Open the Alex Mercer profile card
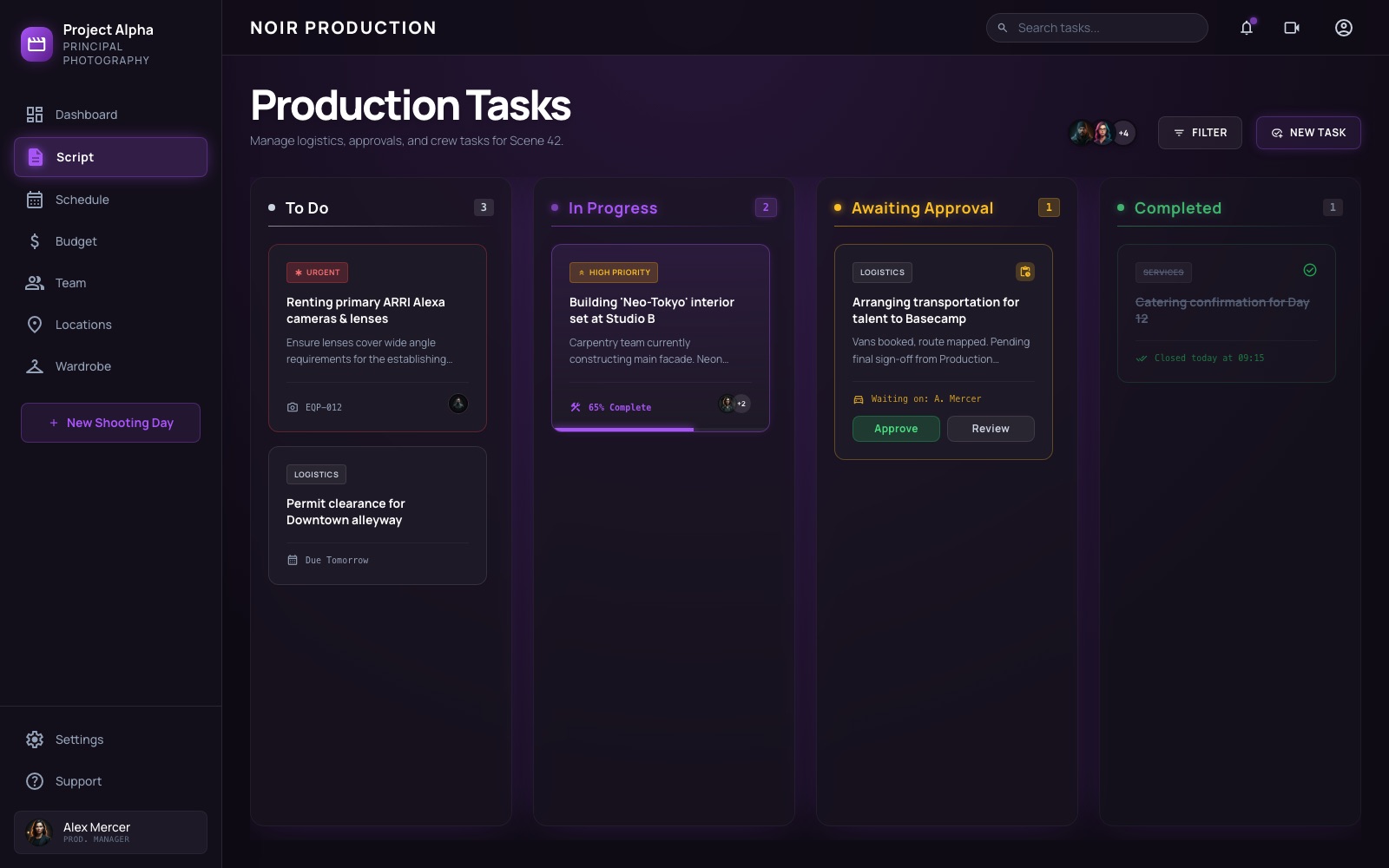 (x=110, y=832)
